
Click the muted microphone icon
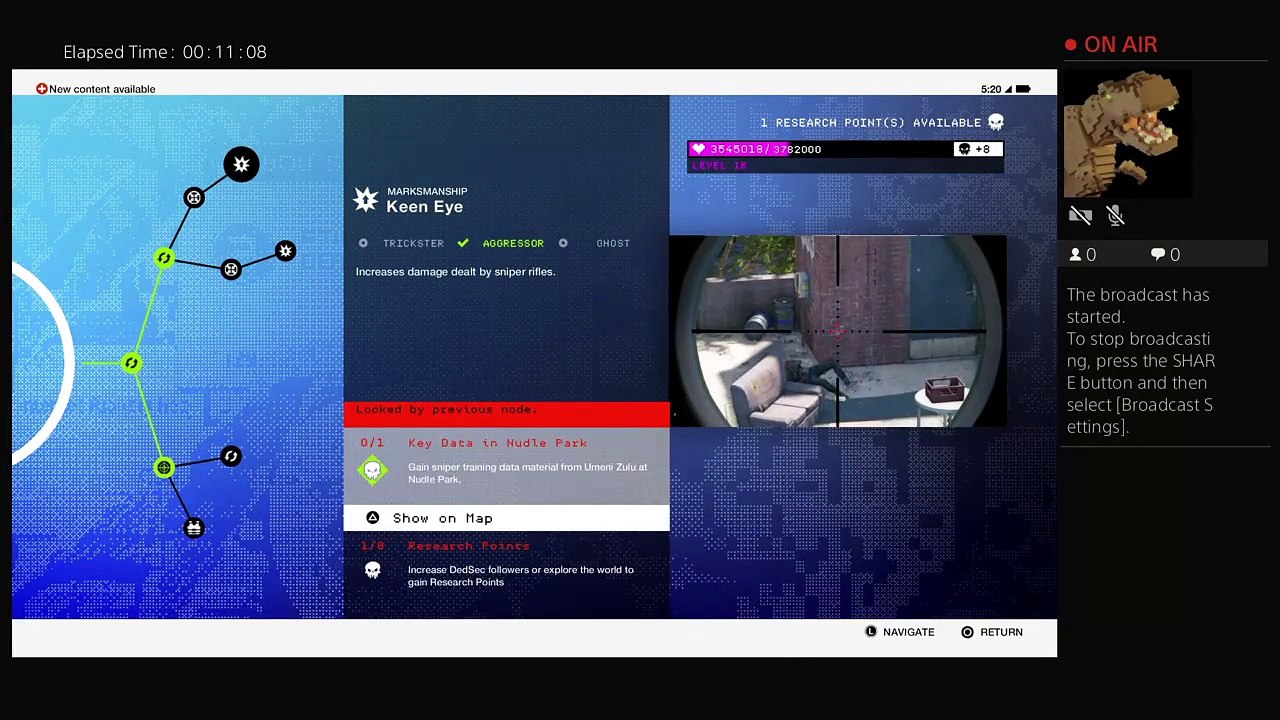point(1116,215)
